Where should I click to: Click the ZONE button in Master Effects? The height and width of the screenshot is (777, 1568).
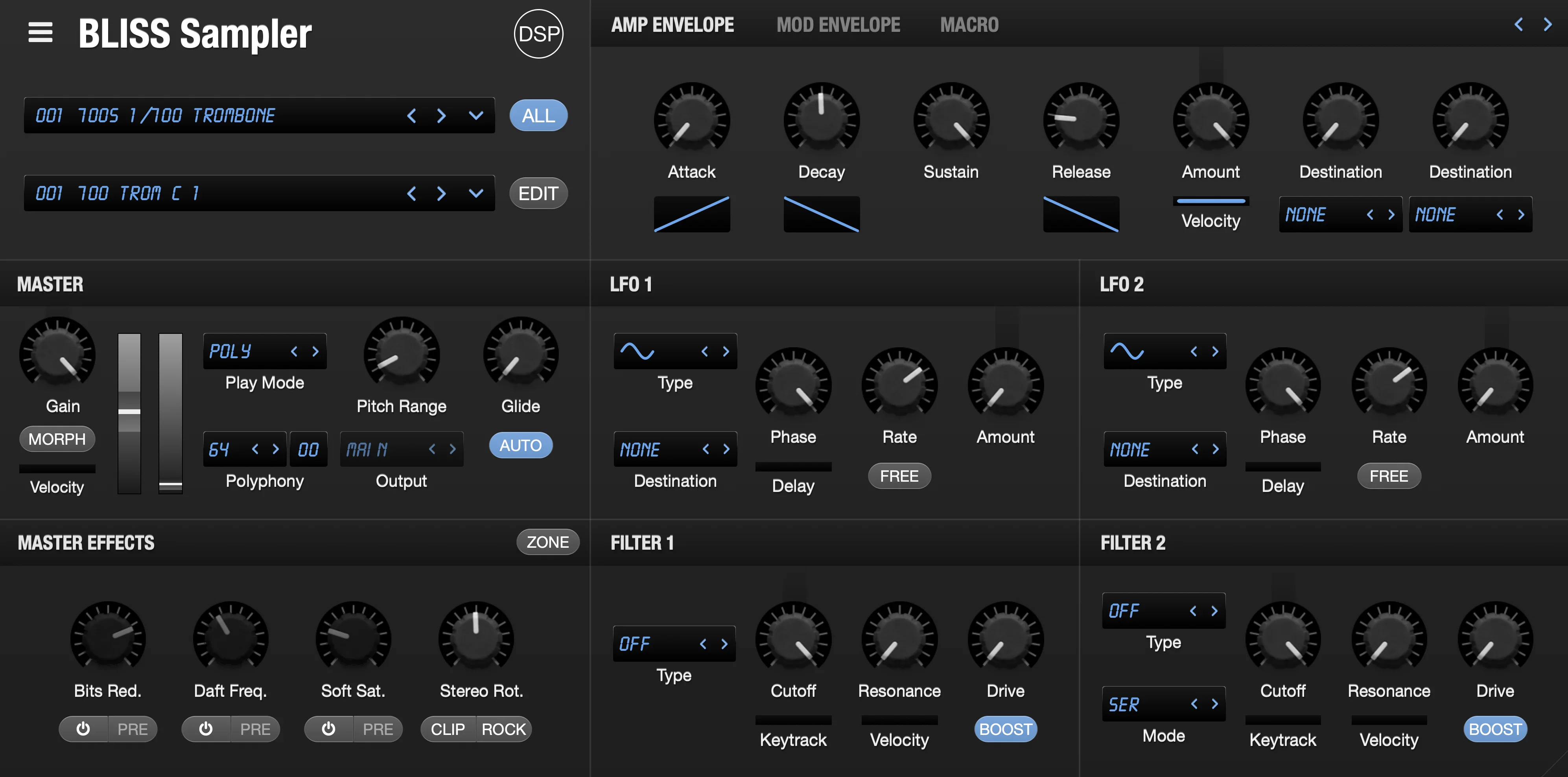pos(547,542)
